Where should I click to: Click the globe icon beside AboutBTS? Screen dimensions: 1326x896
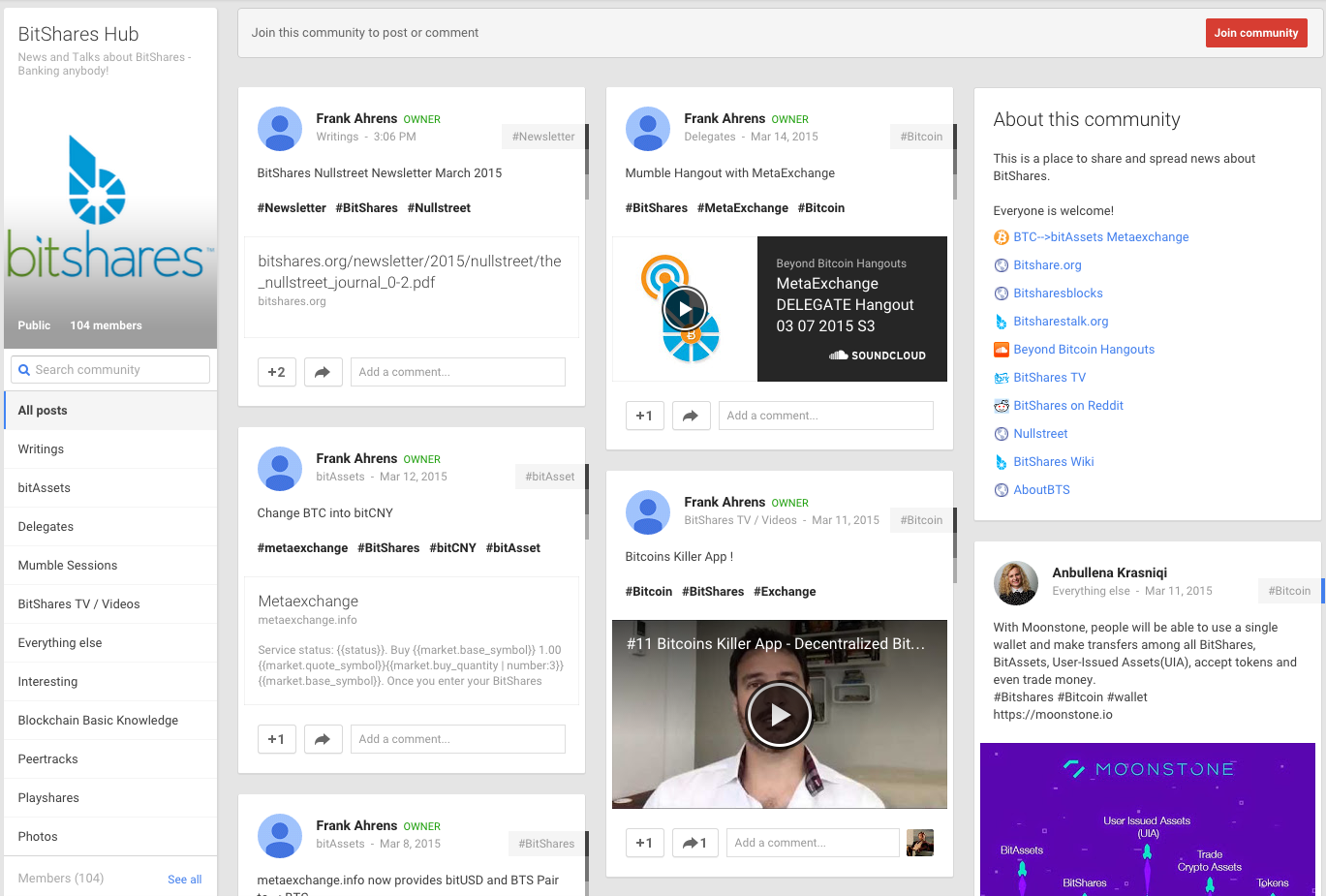[x=1002, y=490]
